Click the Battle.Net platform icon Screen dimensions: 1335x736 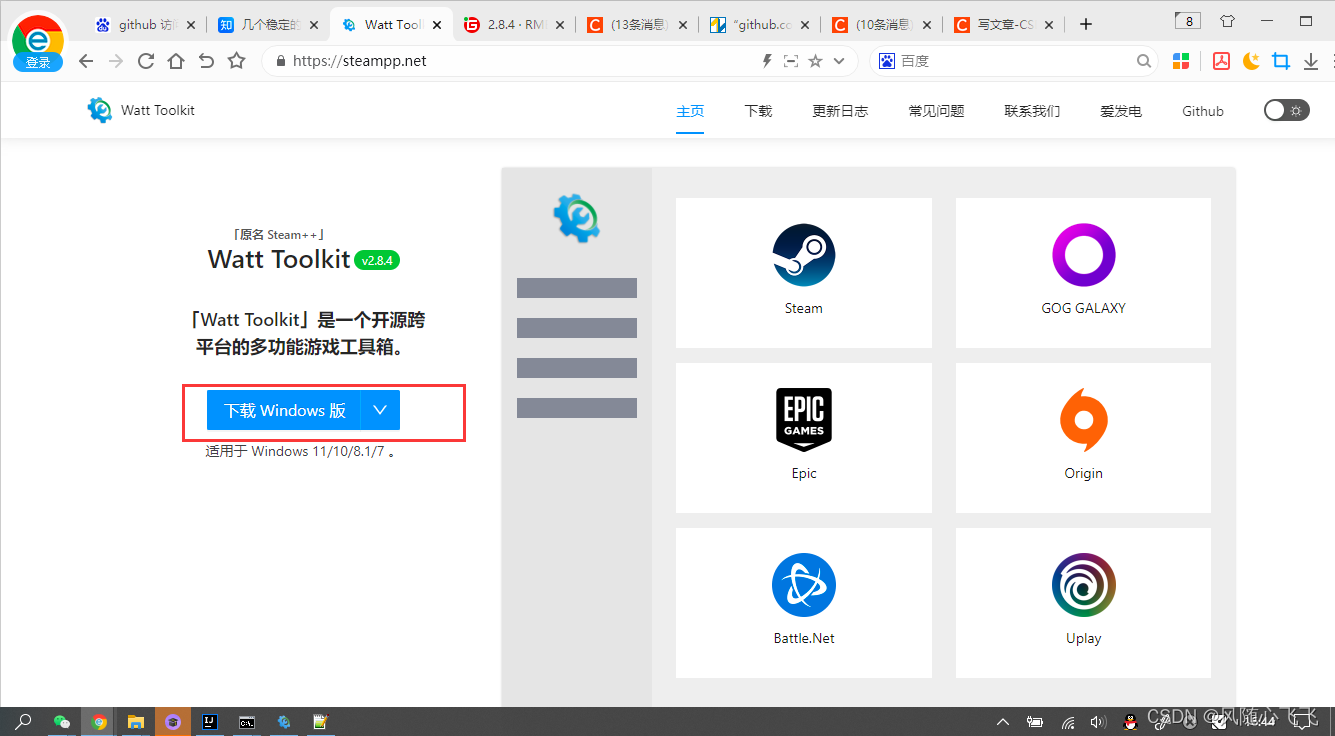(x=803, y=585)
